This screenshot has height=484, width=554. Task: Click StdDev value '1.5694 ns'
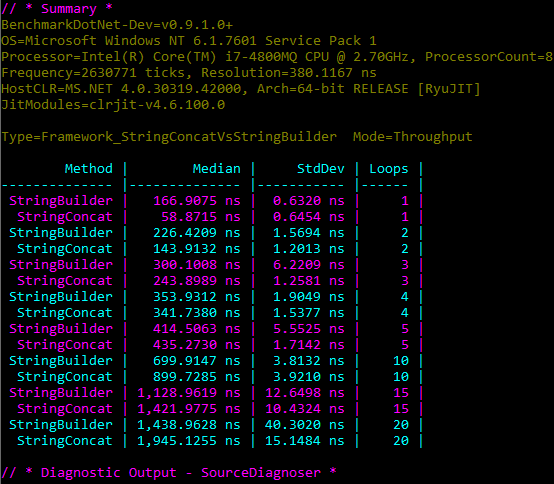(308, 233)
